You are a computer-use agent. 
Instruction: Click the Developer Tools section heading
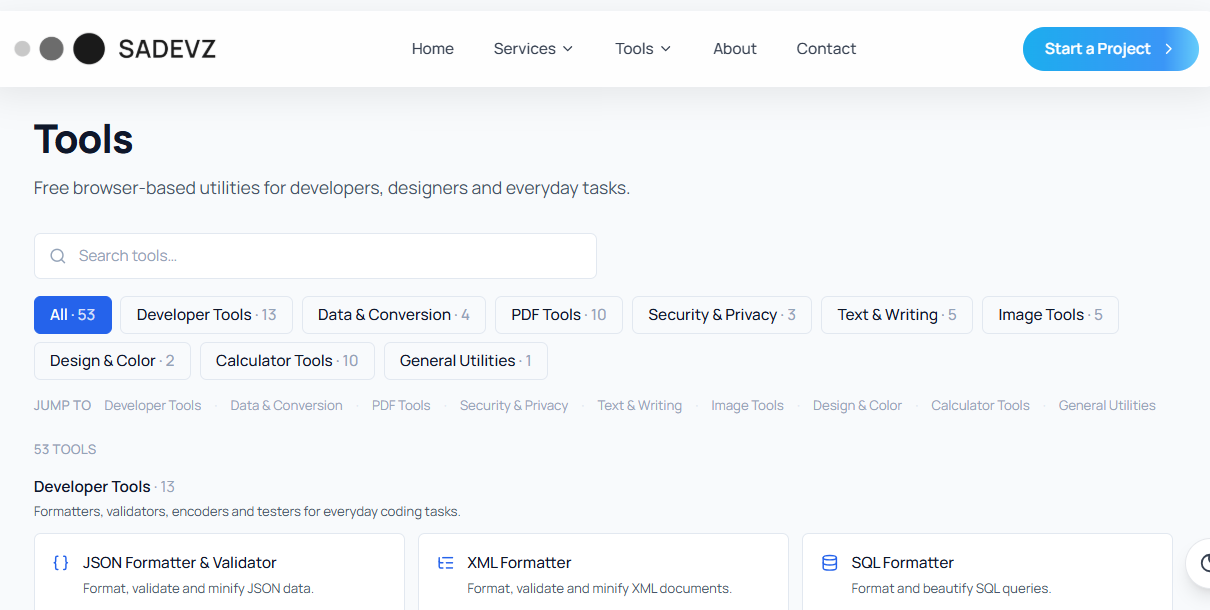(x=92, y=487)
